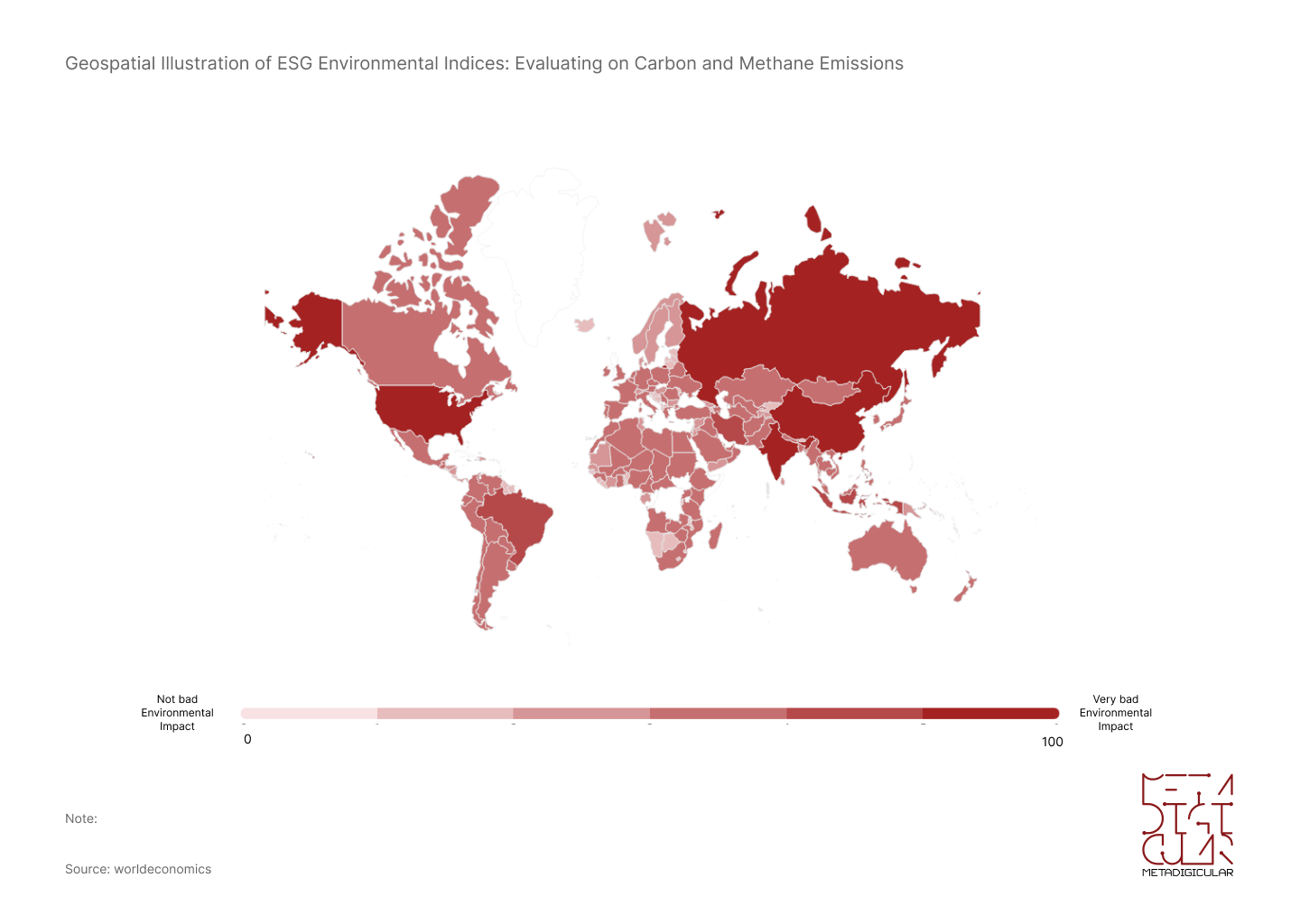This screenshot has height=924, width=1300.
Task: Click the Metadigicular logo
Action: pos(1187,825)
